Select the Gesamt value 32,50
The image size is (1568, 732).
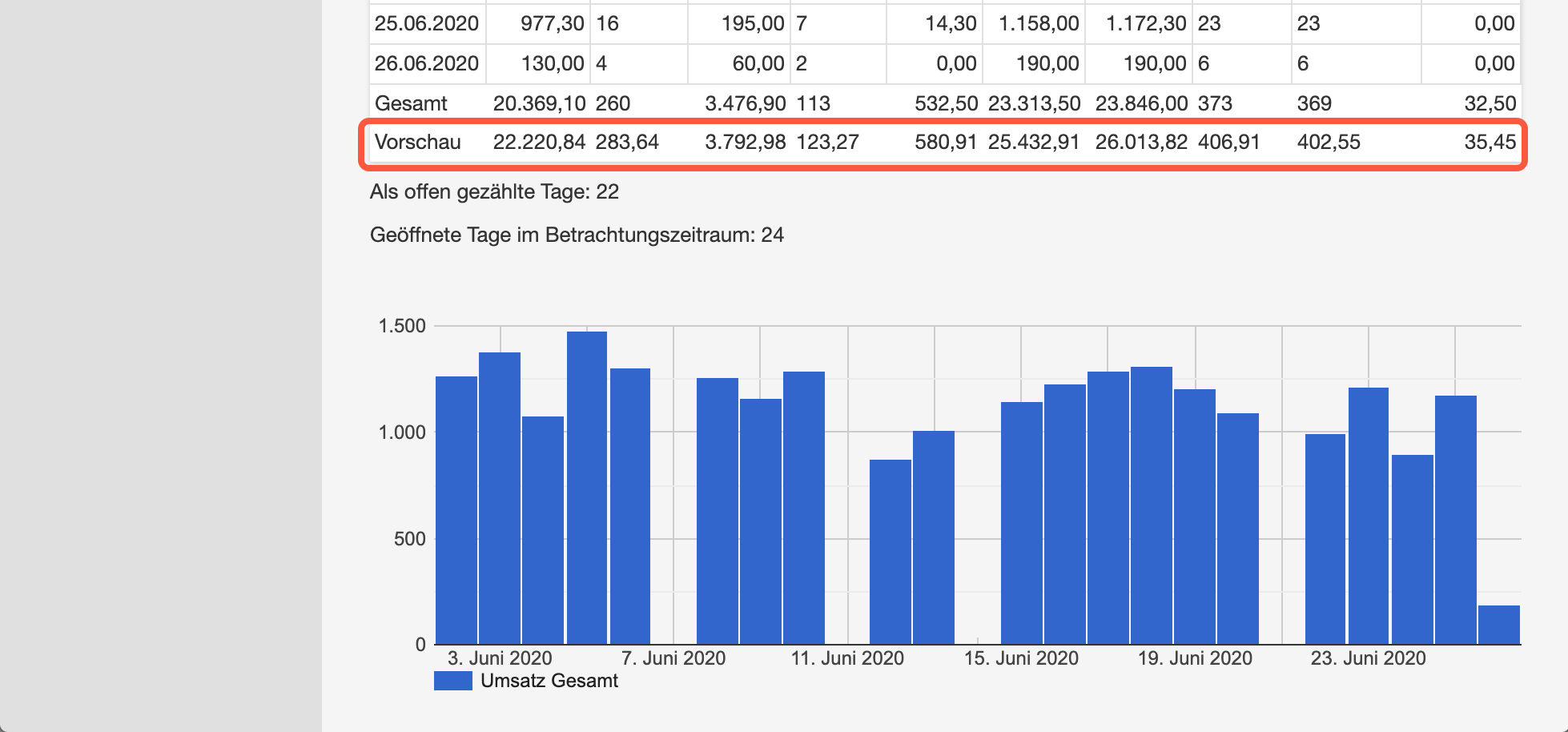[1490, 103]
